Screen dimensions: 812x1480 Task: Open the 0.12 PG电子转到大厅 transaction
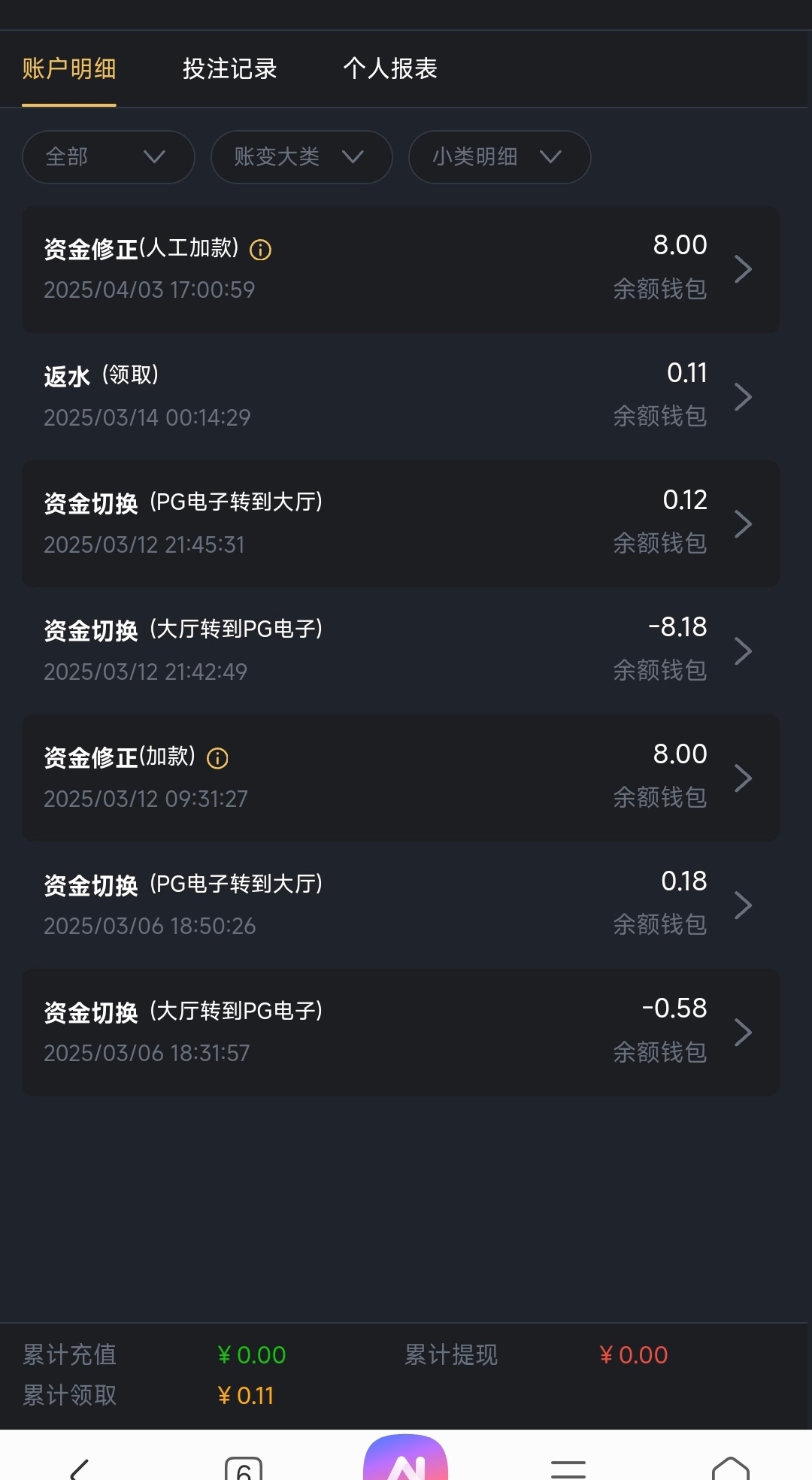tap(400, 523)
